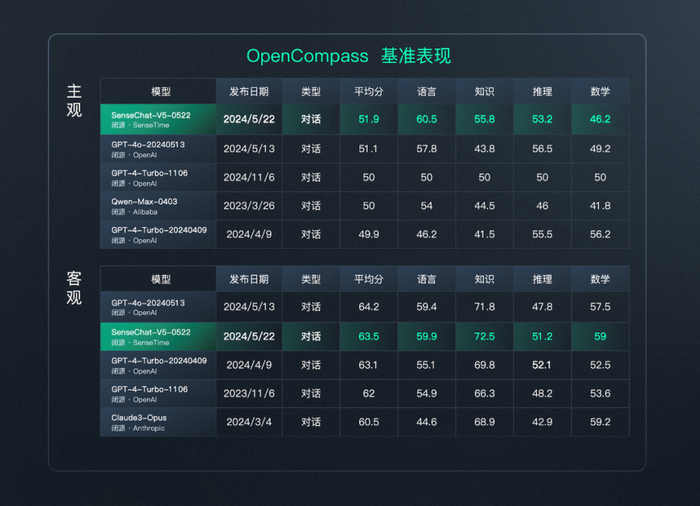Click the language score 59.9

pos(427,336)
